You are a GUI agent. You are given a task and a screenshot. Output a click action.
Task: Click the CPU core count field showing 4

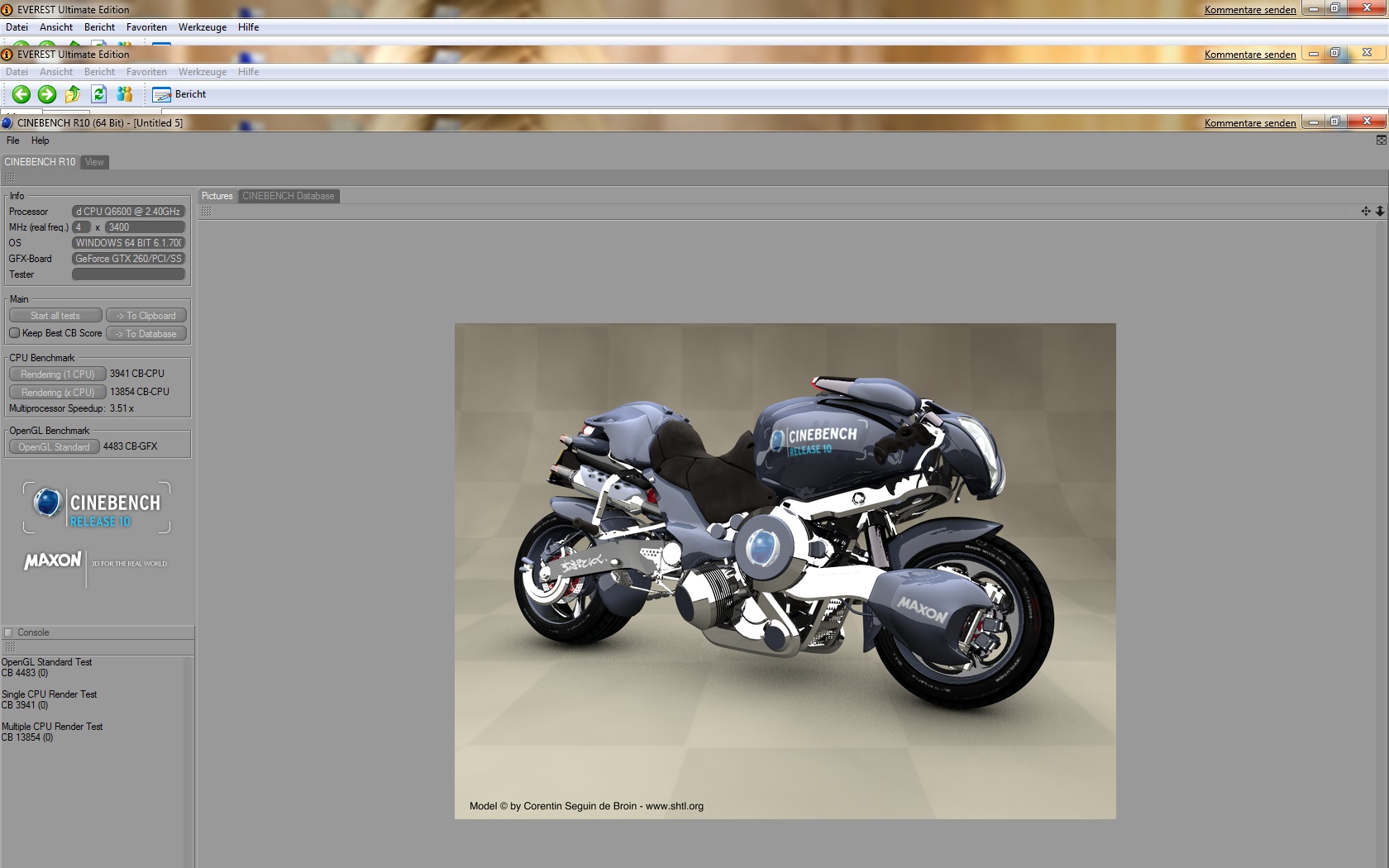coord(81,227)
